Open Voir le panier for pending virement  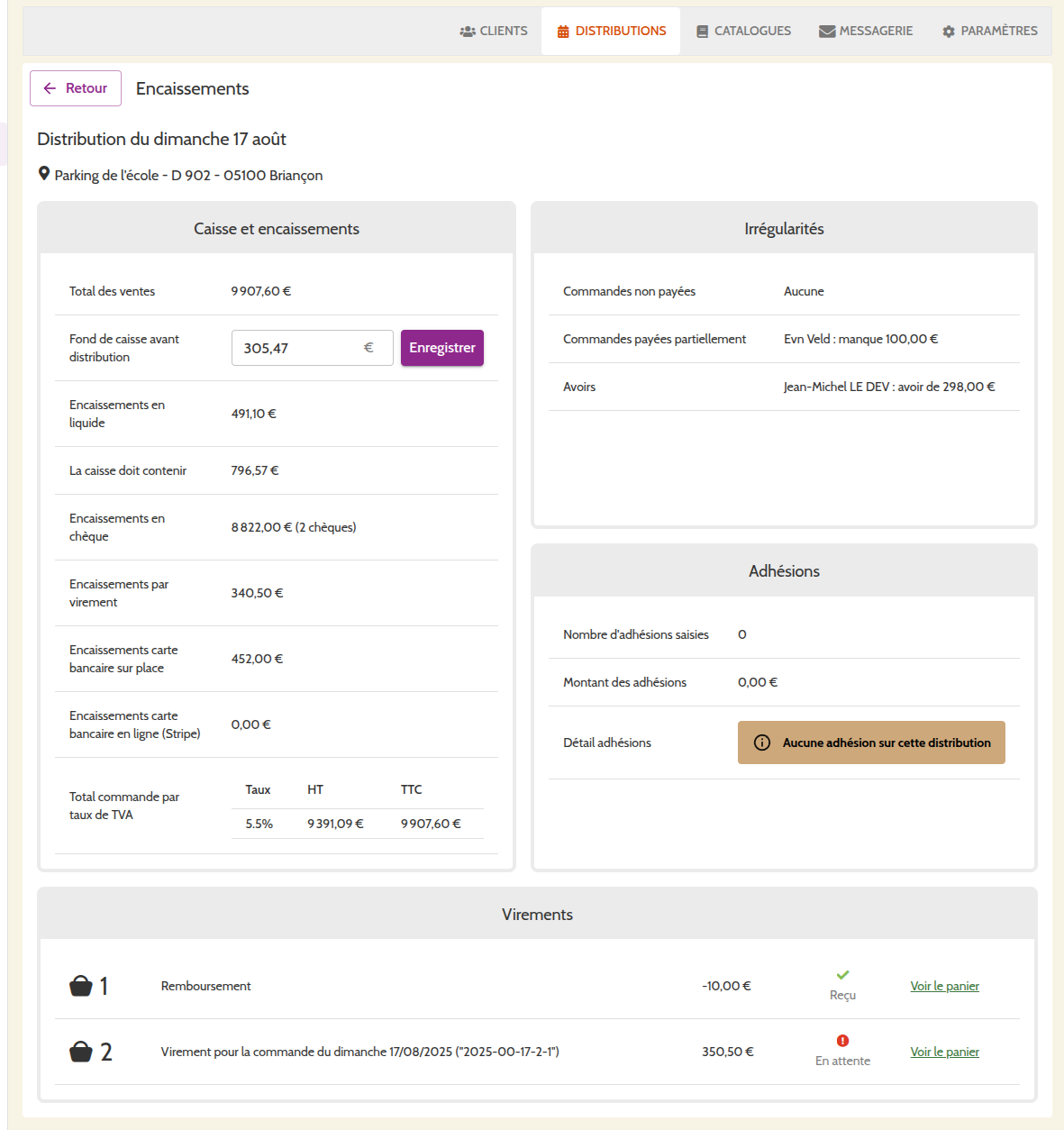click(944, 1052)
